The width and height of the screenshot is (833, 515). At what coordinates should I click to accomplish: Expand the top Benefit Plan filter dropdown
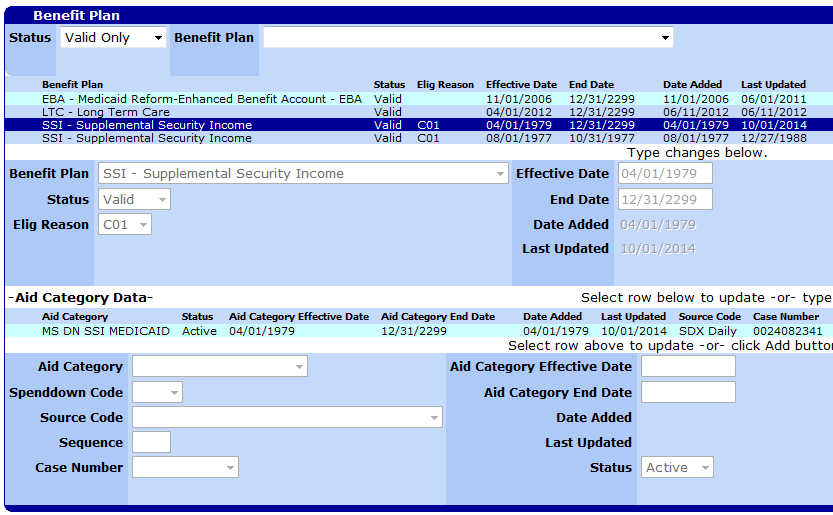[x=468, y=38]
